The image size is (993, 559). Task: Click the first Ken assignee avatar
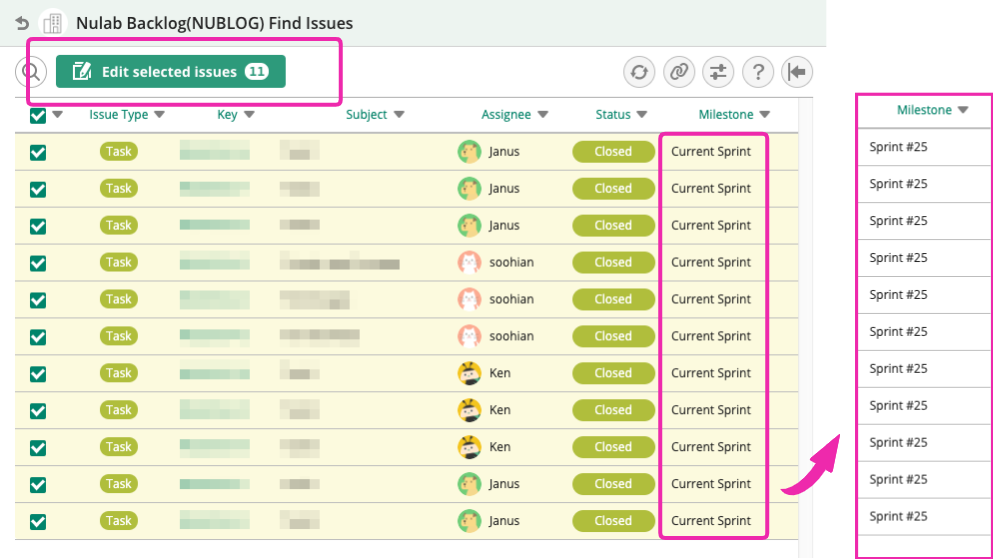tap(469, 374)
